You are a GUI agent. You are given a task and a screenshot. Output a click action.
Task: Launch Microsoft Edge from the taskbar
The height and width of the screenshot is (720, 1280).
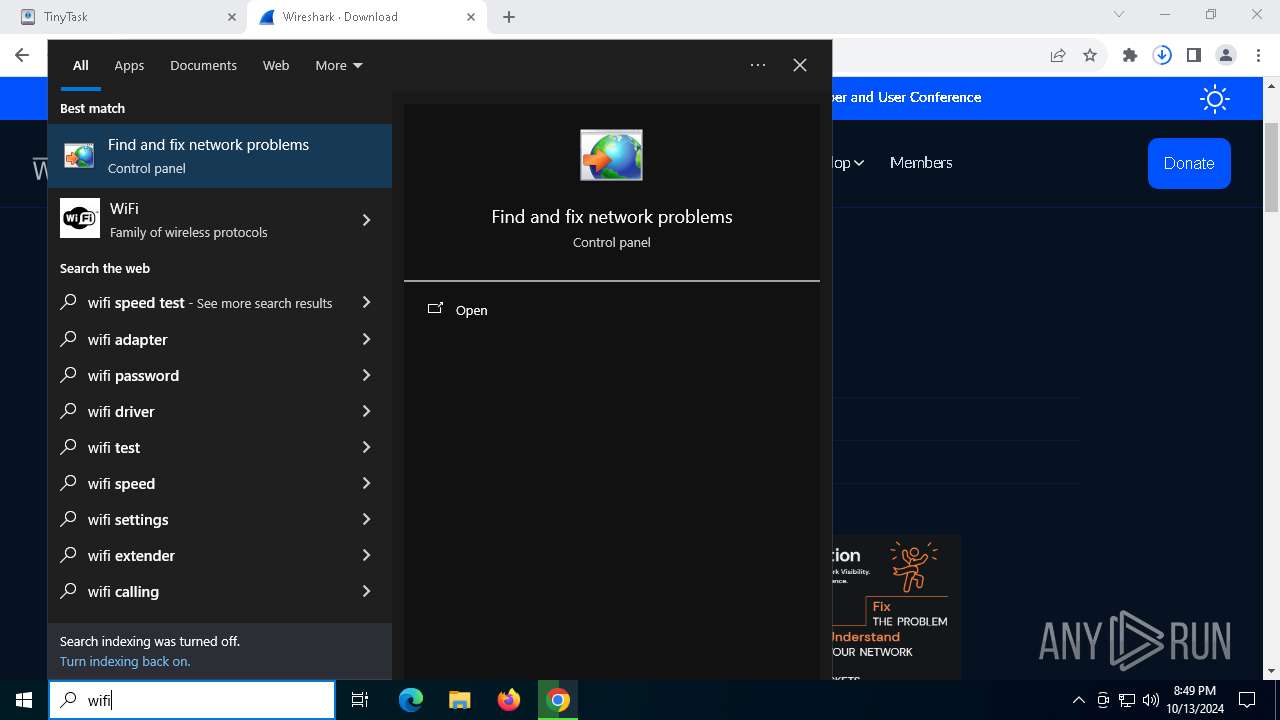coord(411,700)
